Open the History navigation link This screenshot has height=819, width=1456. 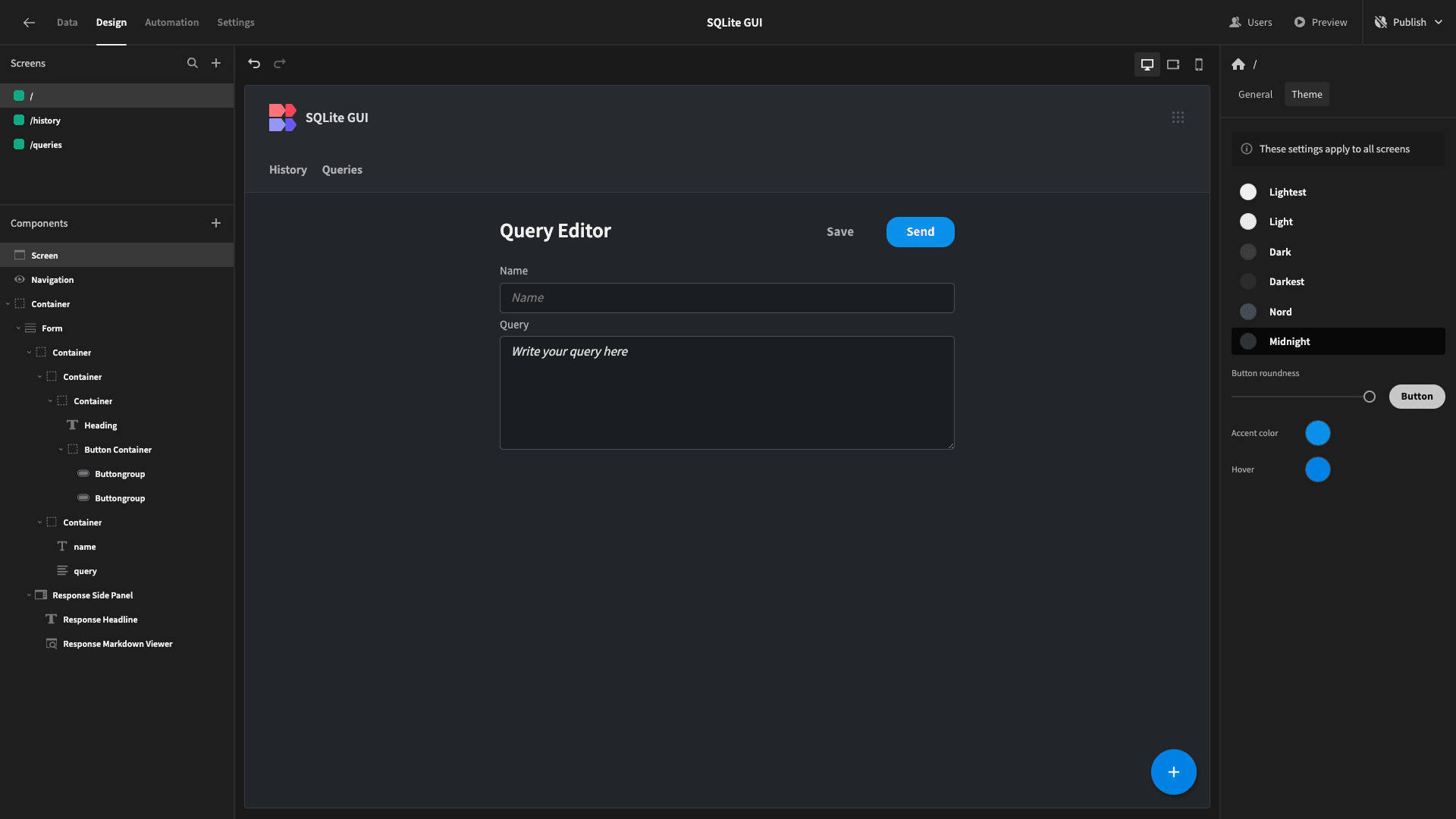point(288,170)
